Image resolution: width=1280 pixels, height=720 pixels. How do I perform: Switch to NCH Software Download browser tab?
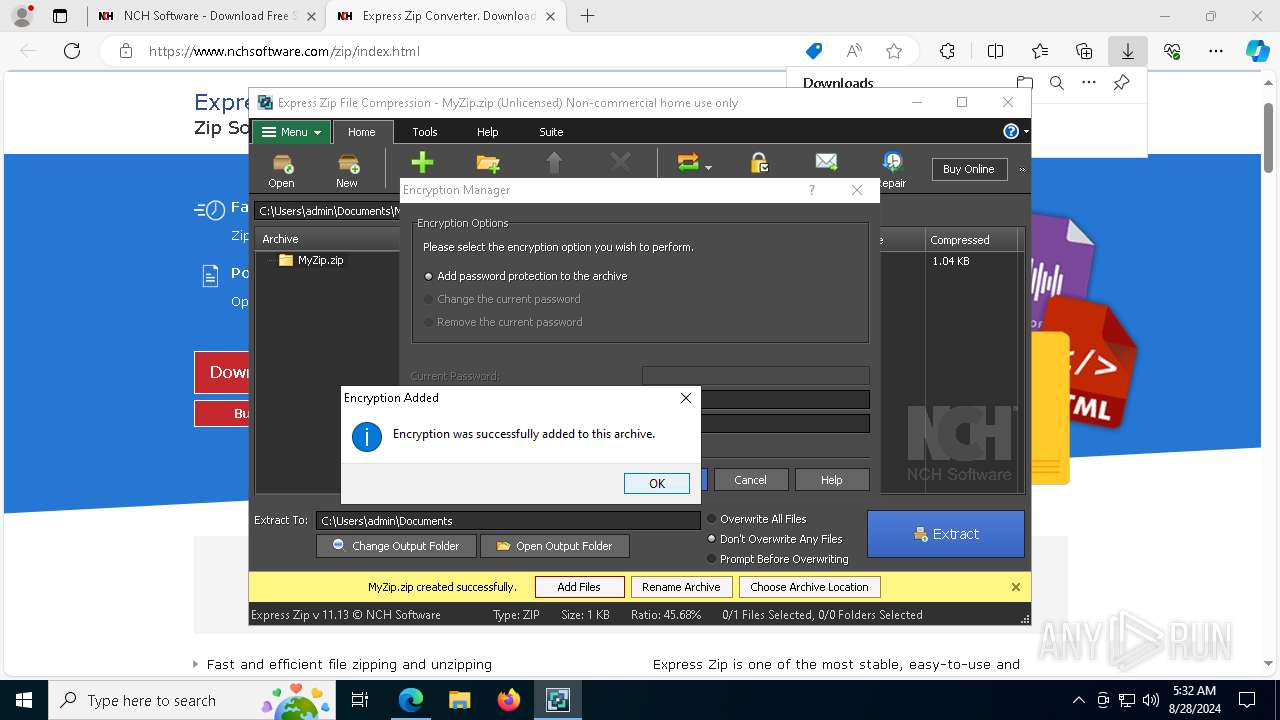click(206, 16)
